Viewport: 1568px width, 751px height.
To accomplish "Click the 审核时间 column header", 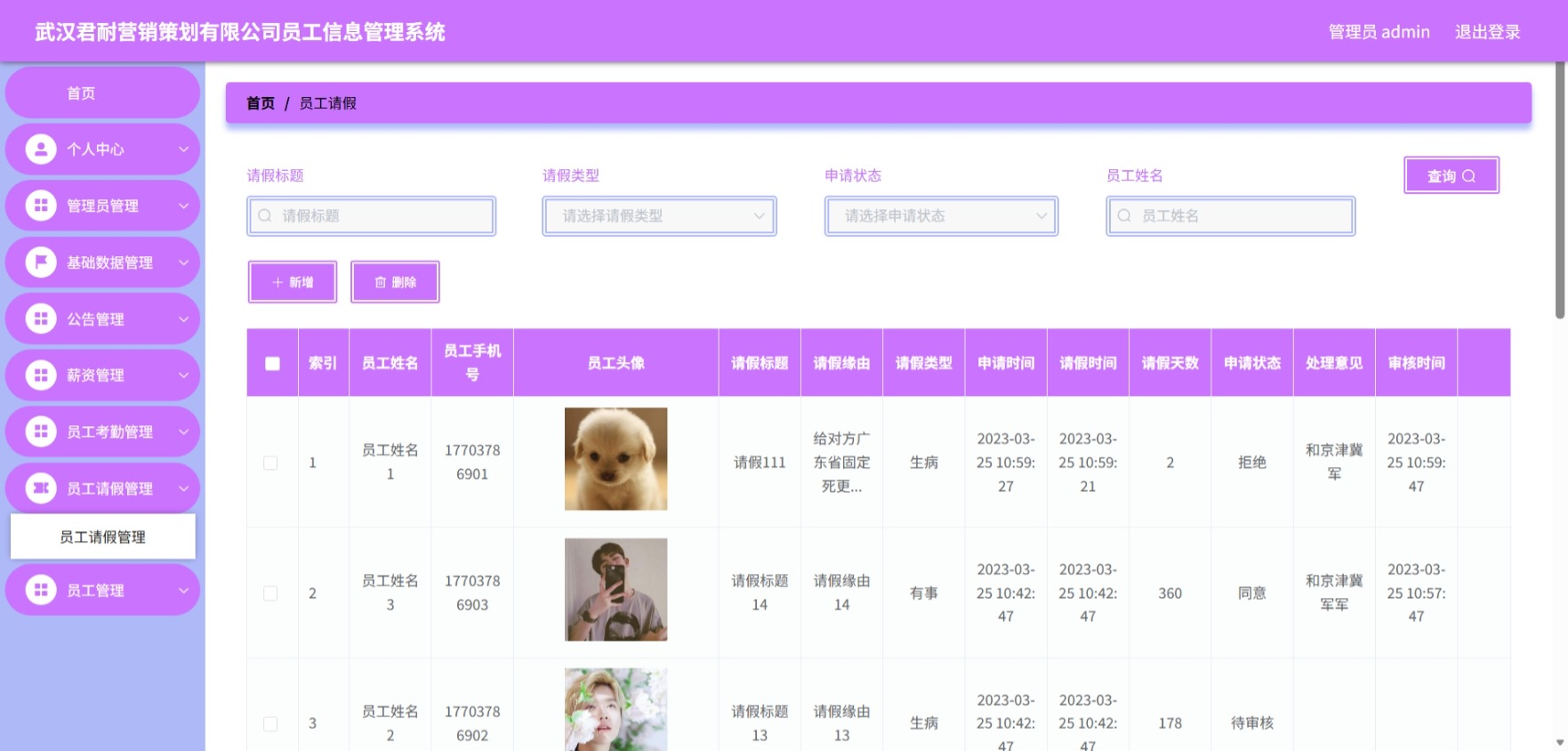I will click(x=1417, y=363).
